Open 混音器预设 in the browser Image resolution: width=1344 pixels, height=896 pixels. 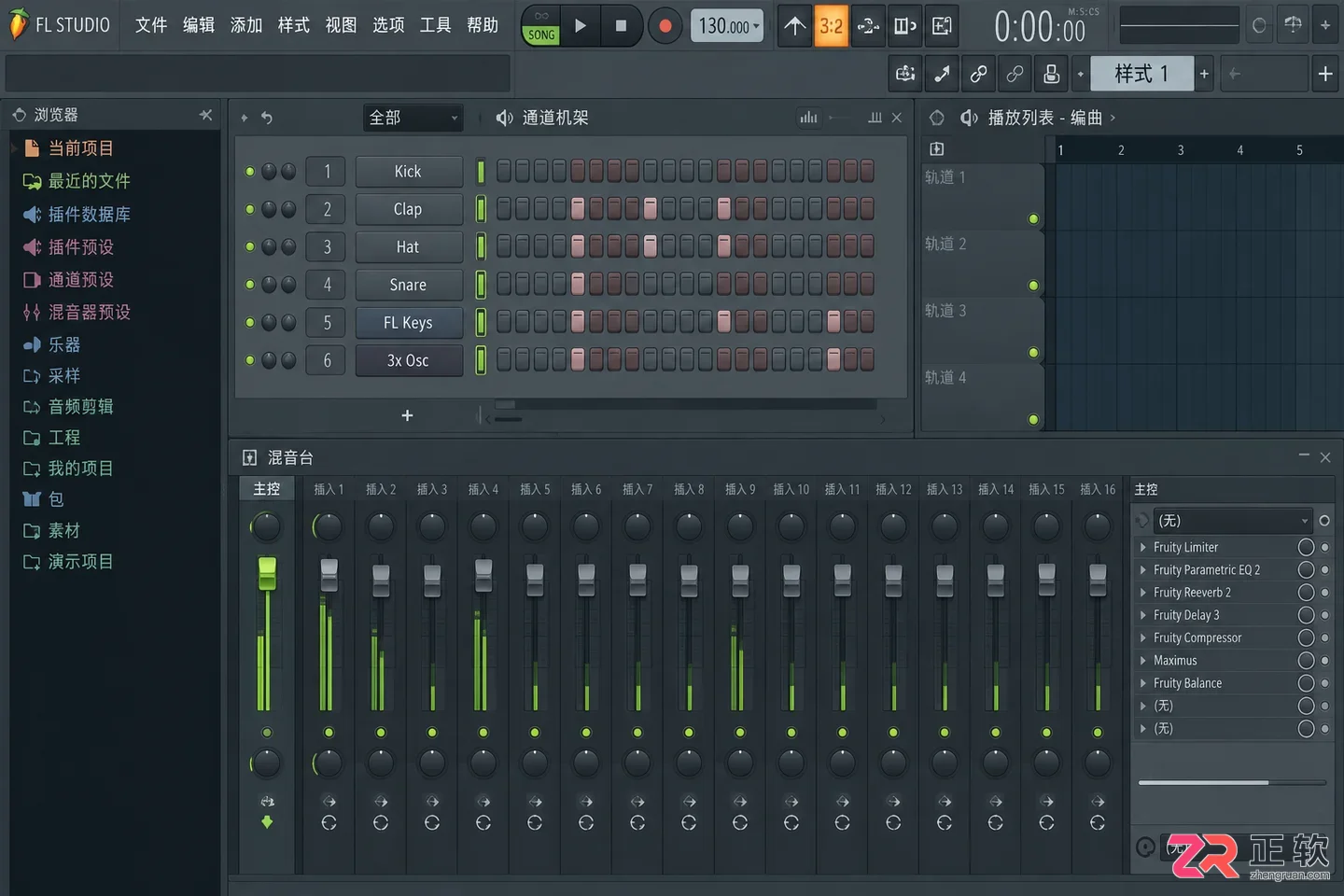90,313
